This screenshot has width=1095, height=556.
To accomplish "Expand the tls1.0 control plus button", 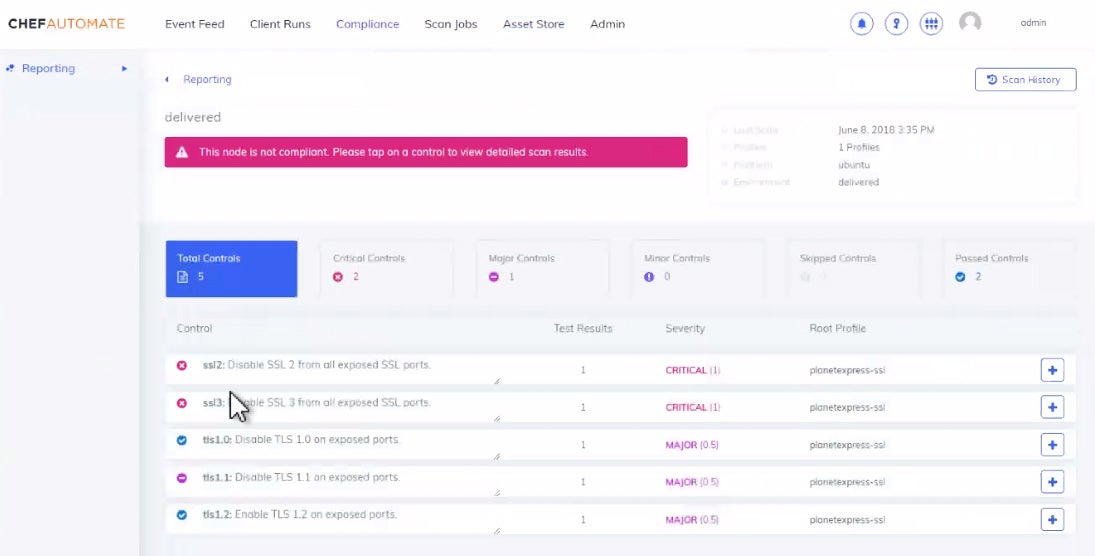I will point(1052,445).
